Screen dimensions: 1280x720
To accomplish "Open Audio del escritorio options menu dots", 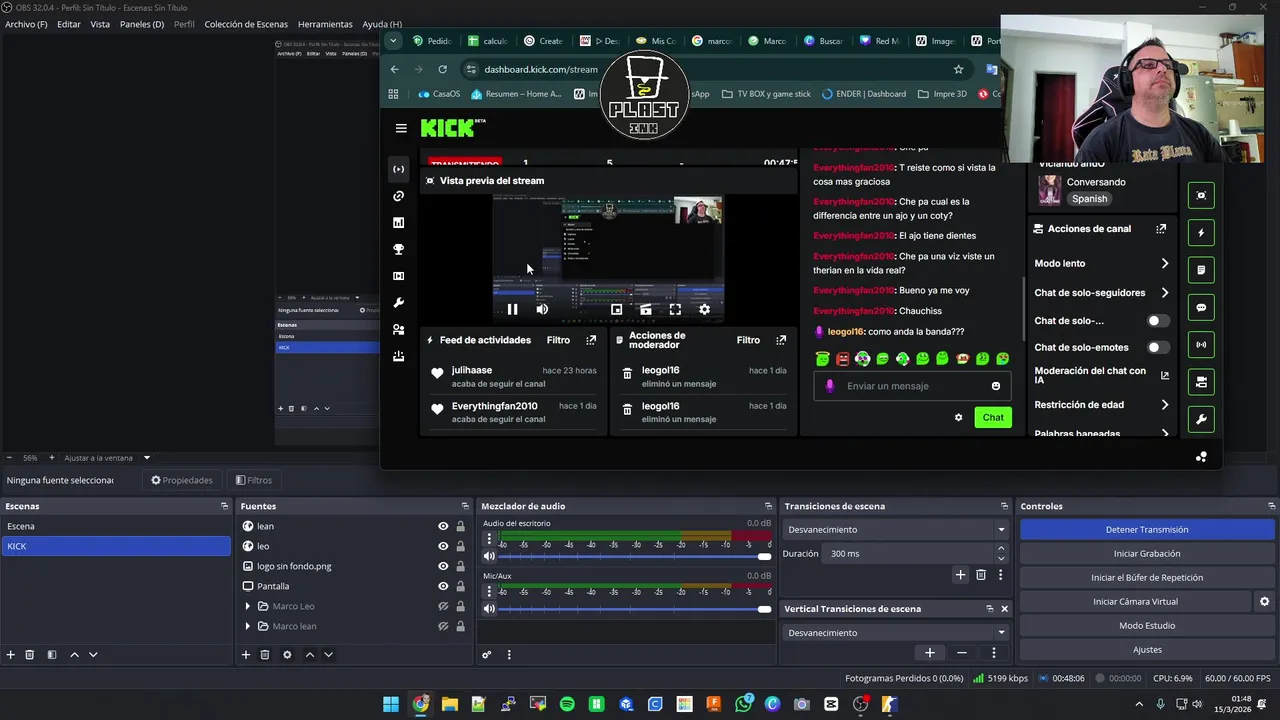I will click(x=489, y=538).
